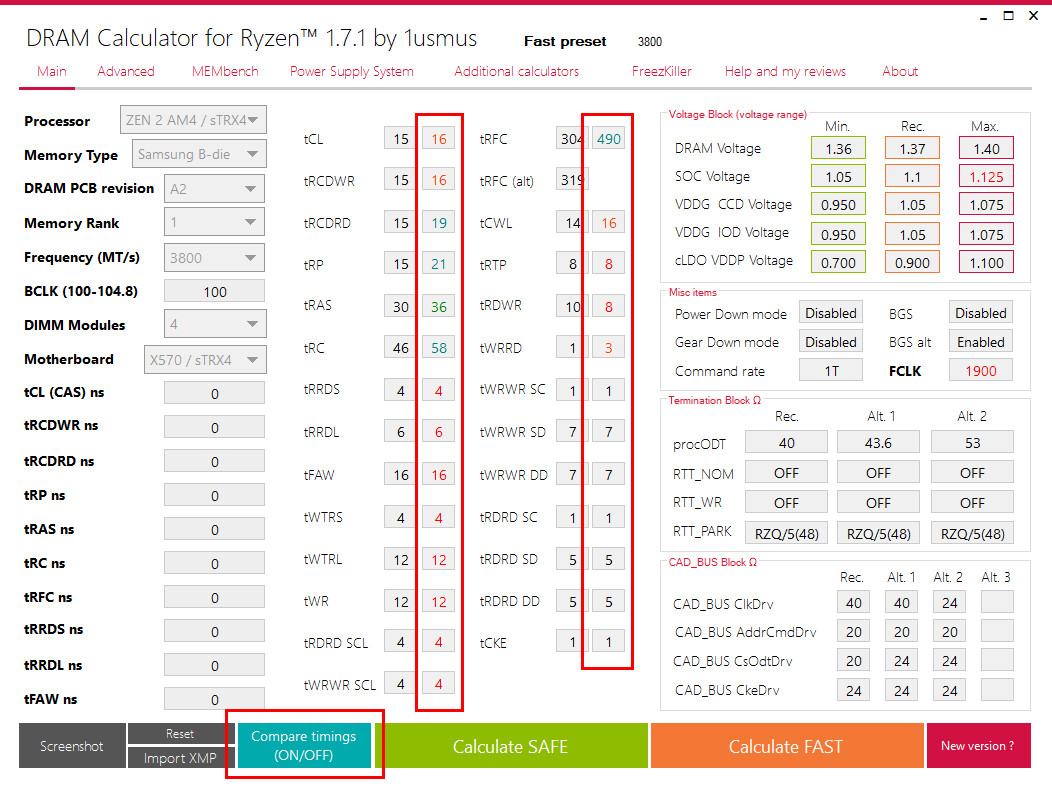
Task: Open the Memory Rank dropdown
Action: 214,222
